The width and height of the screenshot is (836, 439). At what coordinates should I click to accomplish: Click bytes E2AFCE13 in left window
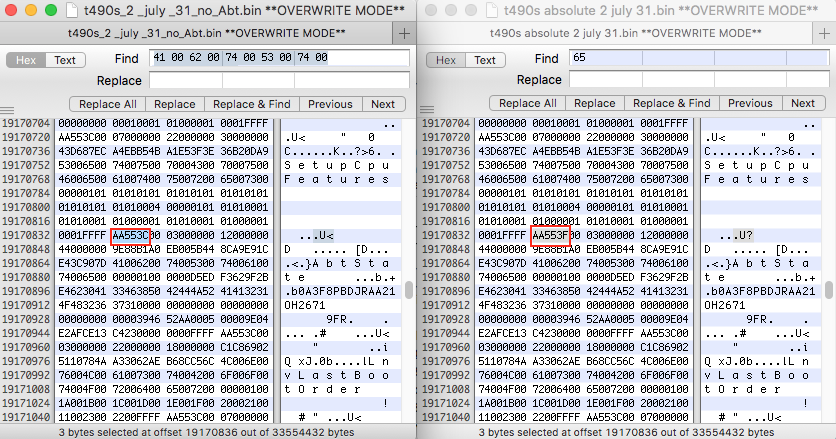(83, 333)
